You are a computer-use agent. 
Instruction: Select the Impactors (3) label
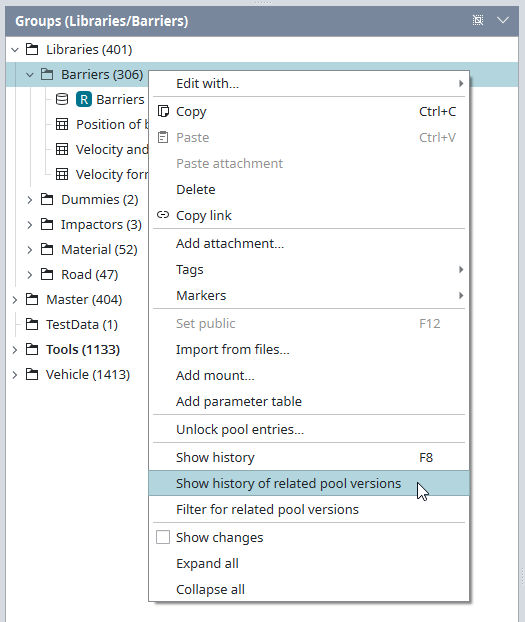click(101, 224)
